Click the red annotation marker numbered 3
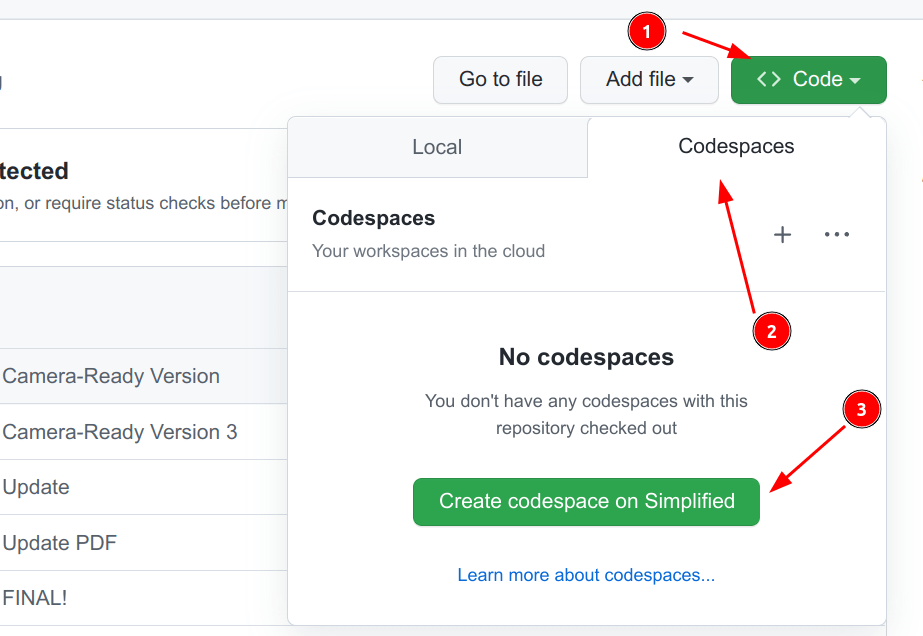923x636 pixels. 861,409
